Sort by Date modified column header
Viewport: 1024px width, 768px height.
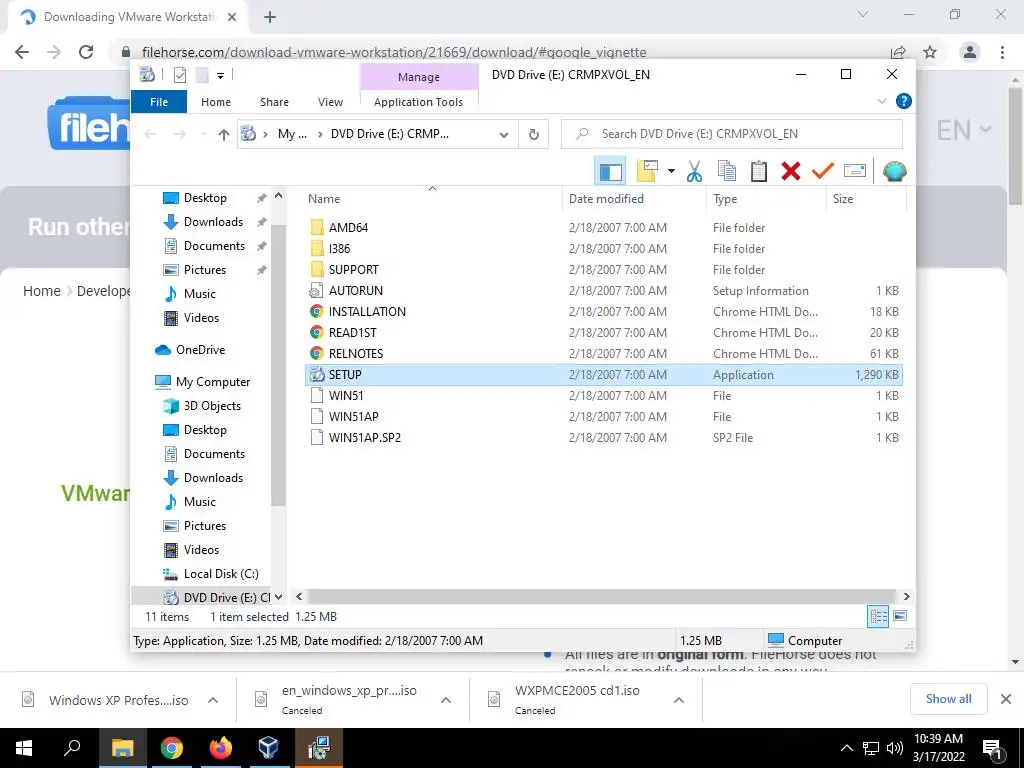click(633, 199)
